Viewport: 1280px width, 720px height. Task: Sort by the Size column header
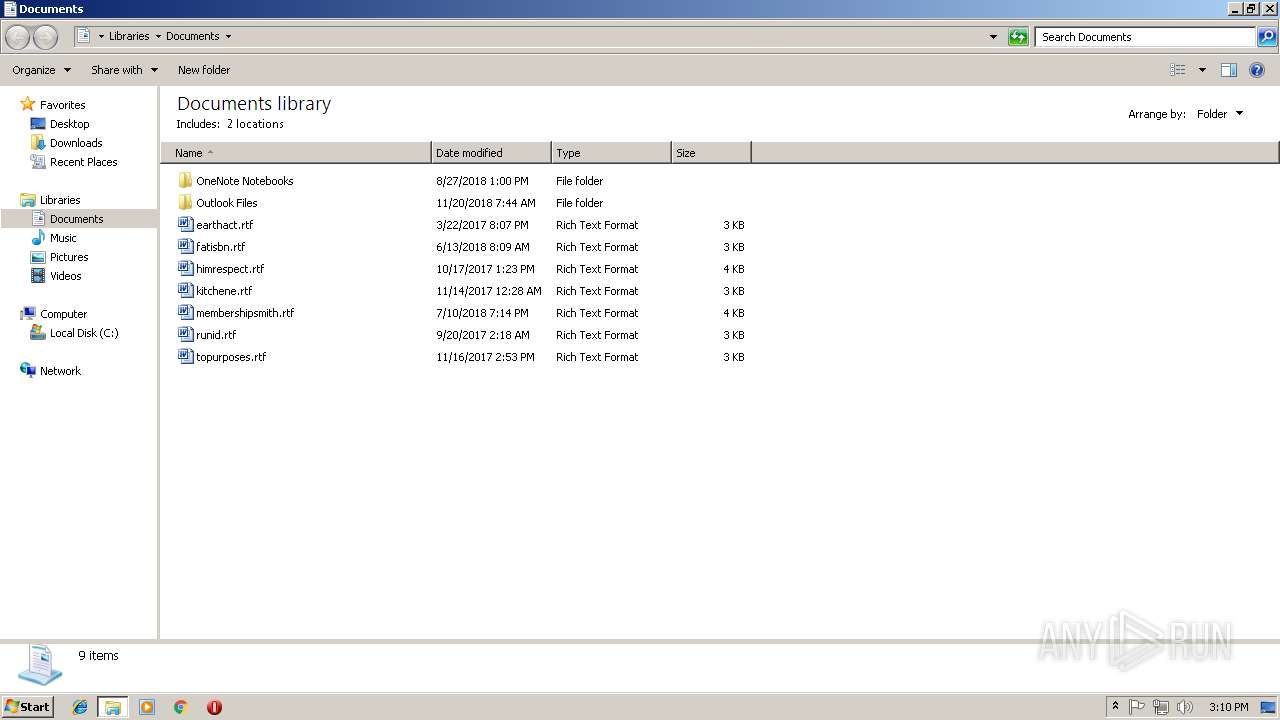click(x=711, y=153)
